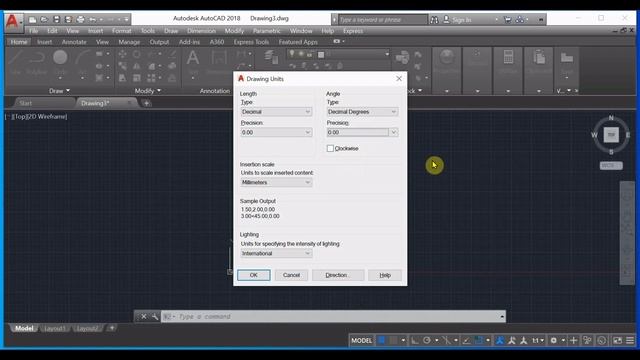Toggle grid display in status bar

382,340
